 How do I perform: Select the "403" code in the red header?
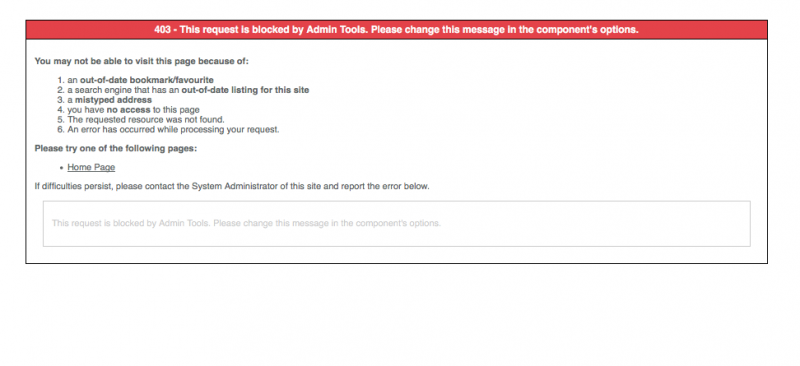[x=162, y=30]
